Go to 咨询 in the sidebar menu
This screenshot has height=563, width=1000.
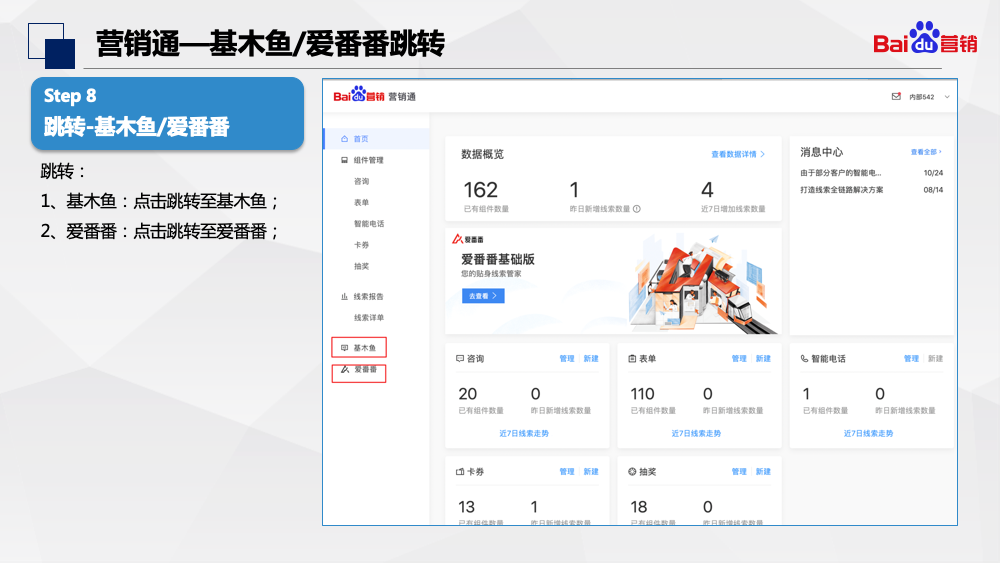[x=362, y=181]
